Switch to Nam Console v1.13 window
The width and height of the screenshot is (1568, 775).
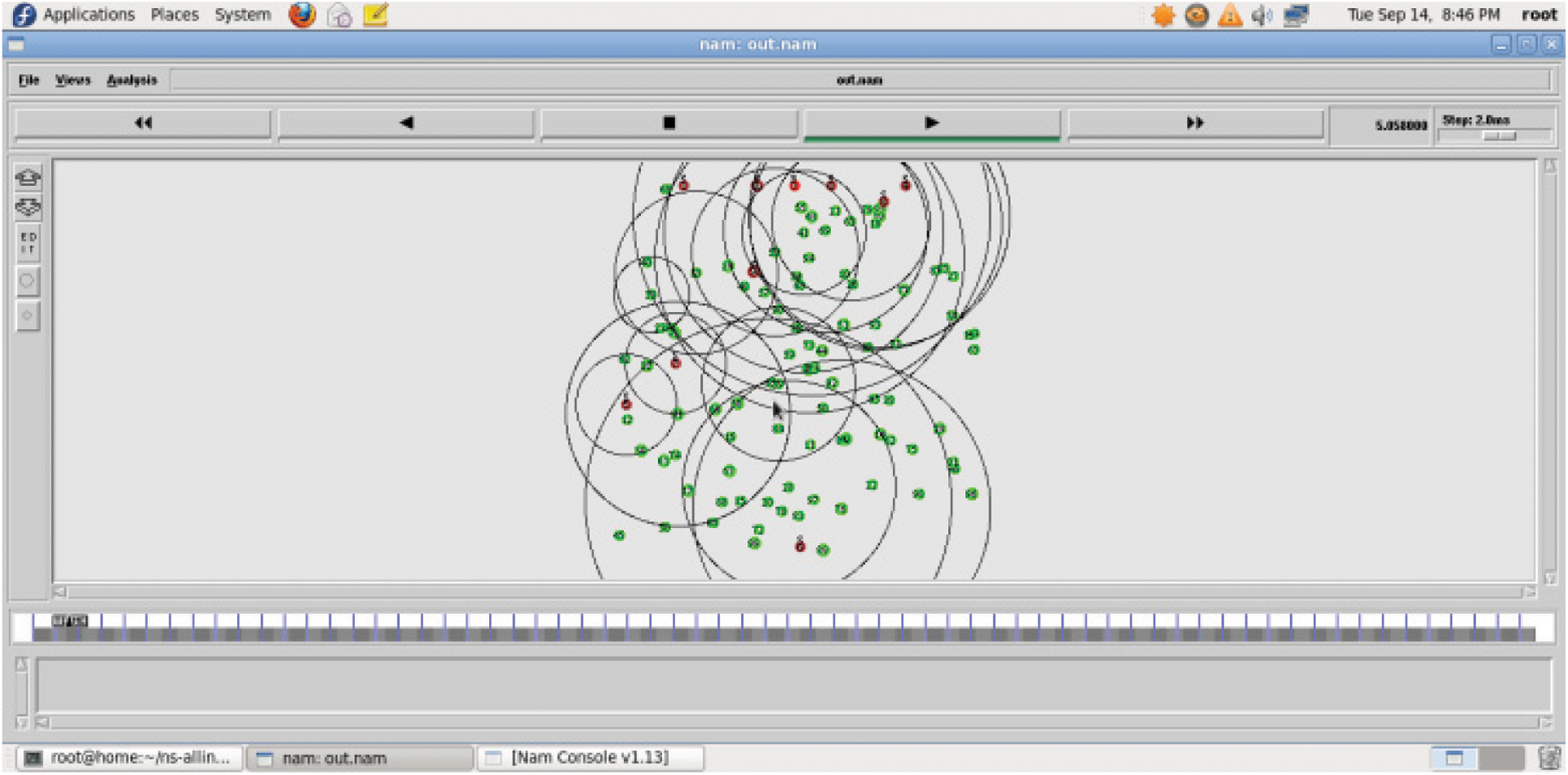click(590, 757)
